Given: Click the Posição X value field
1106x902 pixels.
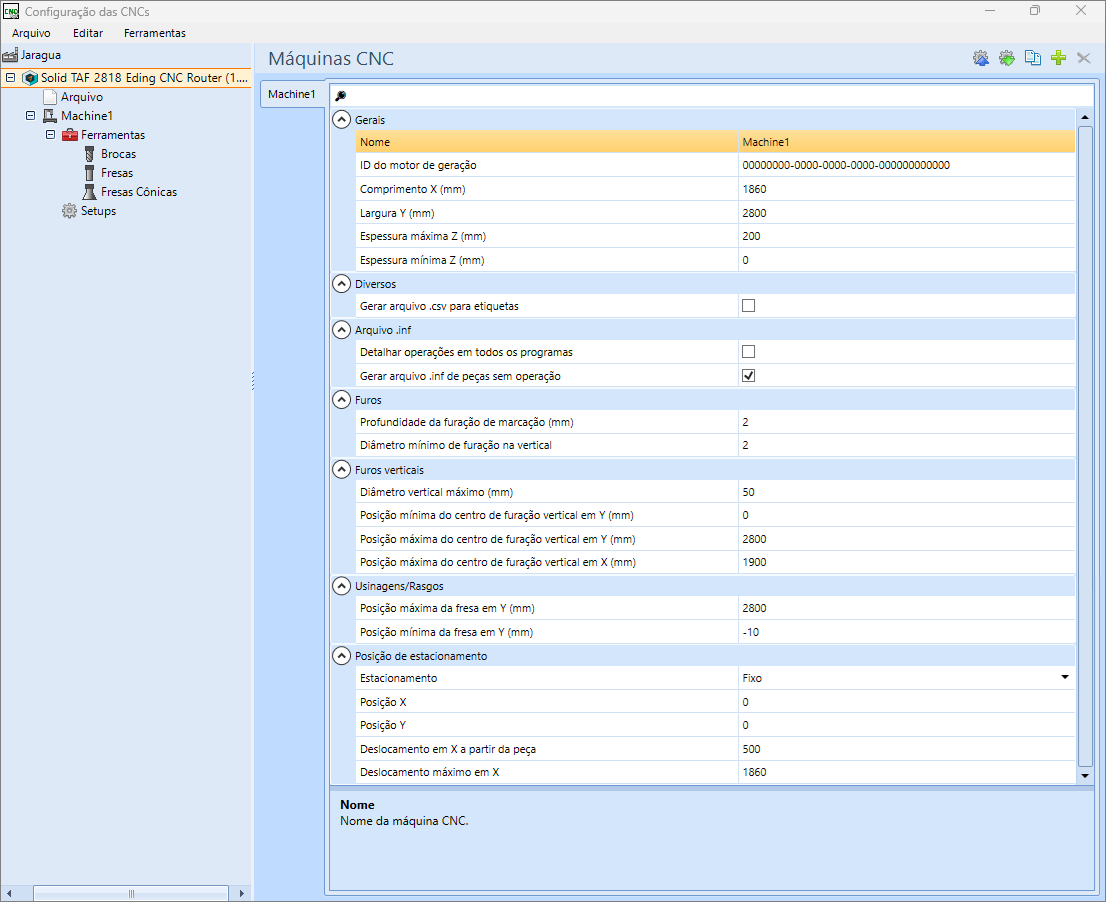Looking at the screenshot, I should pyautogui.click(x=906, y=702).
